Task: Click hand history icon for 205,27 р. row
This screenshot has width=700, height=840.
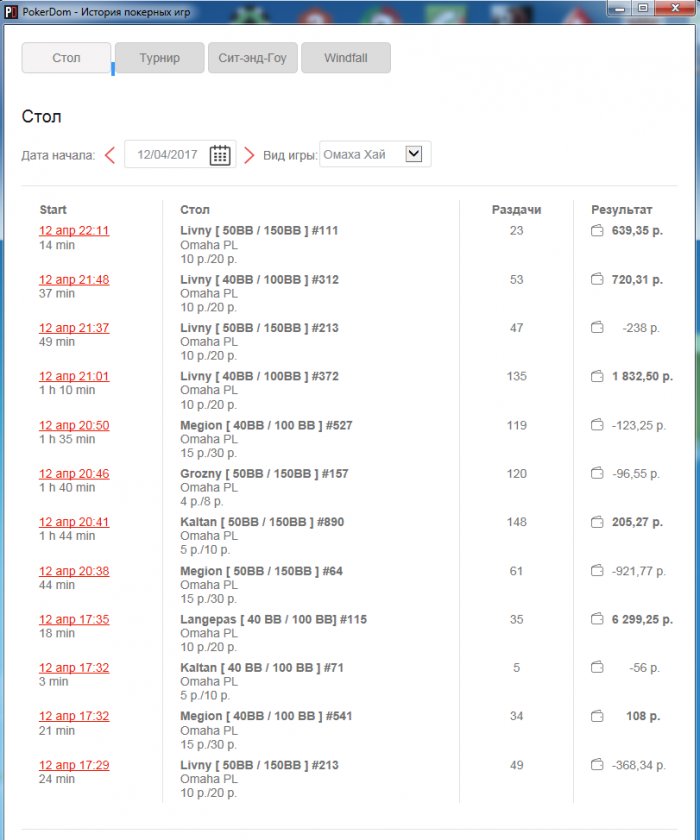Action: click(x=597, y=522)
